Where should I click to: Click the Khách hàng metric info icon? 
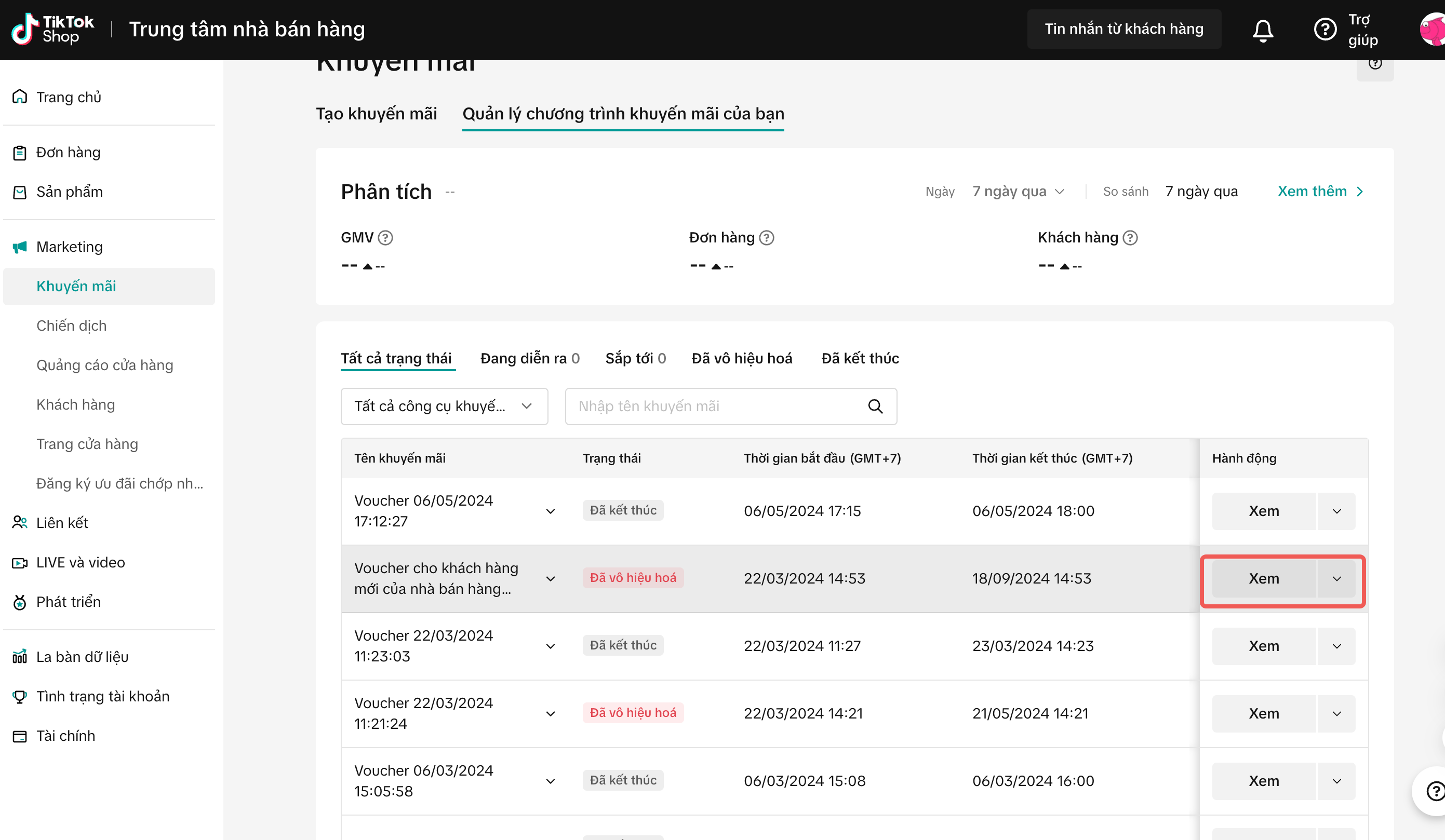coord(1130,238)
